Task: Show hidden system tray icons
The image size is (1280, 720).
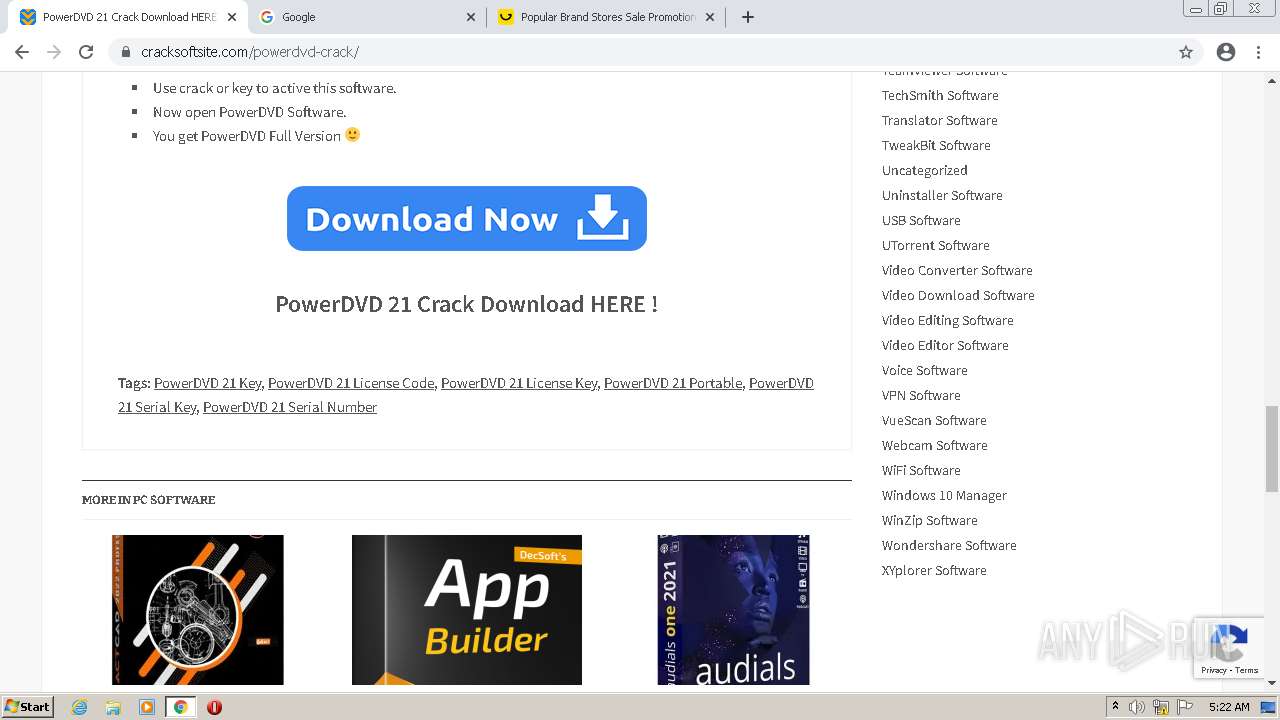Action: [1115, 707]
